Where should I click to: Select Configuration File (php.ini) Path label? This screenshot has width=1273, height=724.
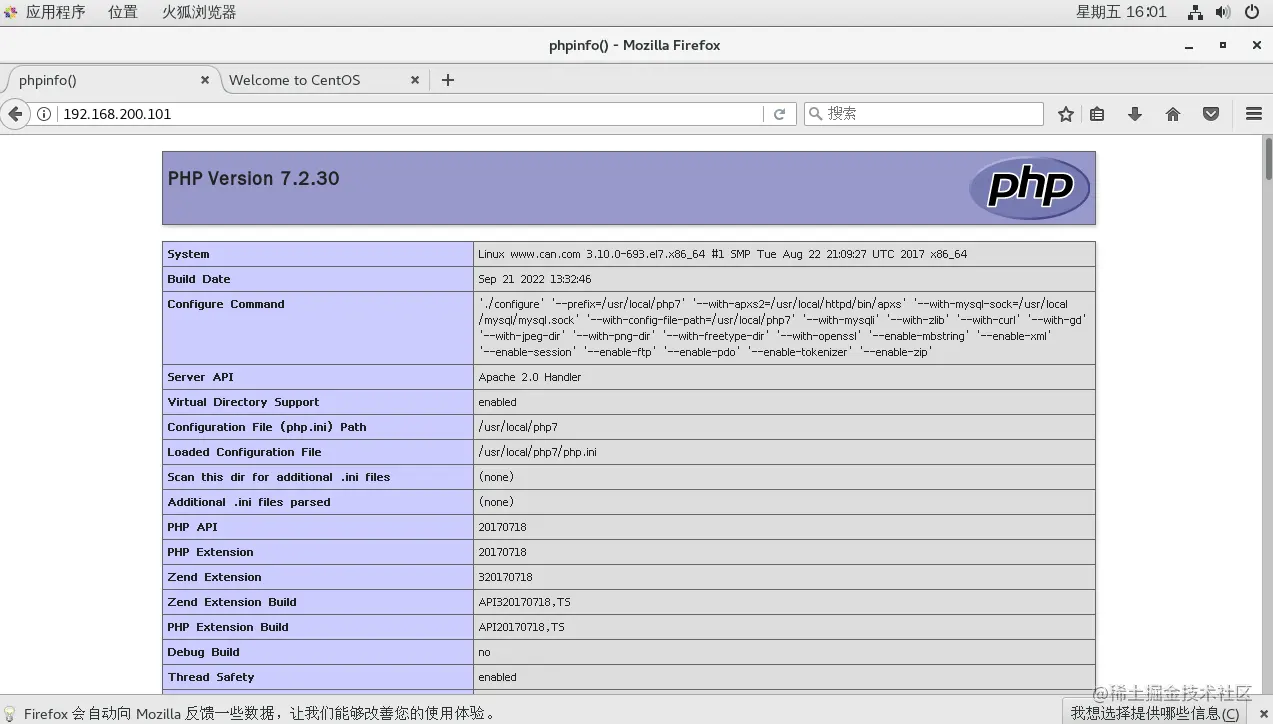point(267,427)
